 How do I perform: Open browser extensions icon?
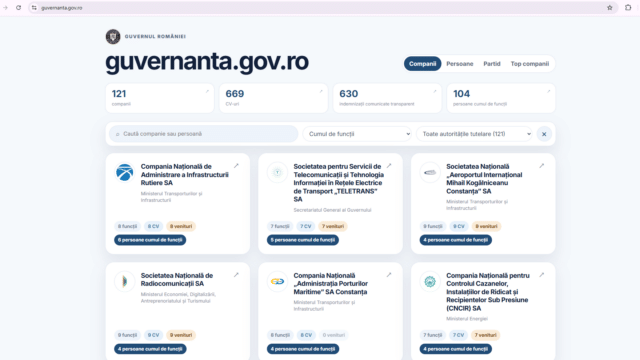pos(628,8)
